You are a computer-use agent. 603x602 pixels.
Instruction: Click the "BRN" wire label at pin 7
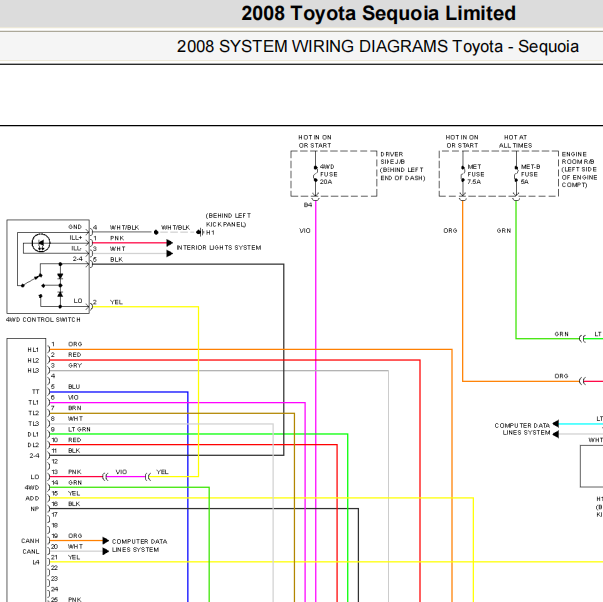pyautogui.click(x=75, y=408)
